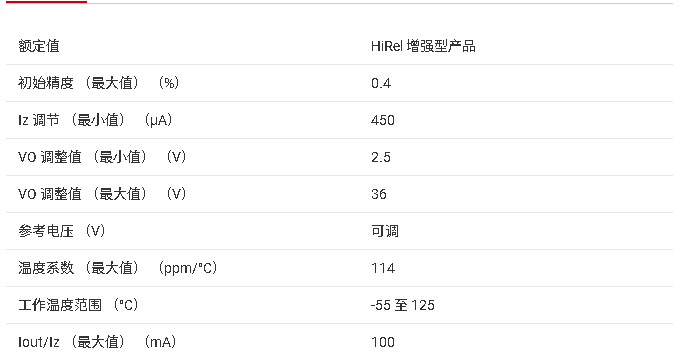
Task: Select VO 调整值 (最大值) (V) label
Action: click(102, 193)
